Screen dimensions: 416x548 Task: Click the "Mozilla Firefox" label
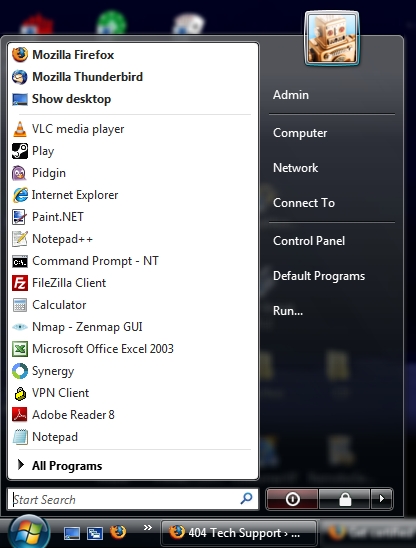[x=73, y=55]
